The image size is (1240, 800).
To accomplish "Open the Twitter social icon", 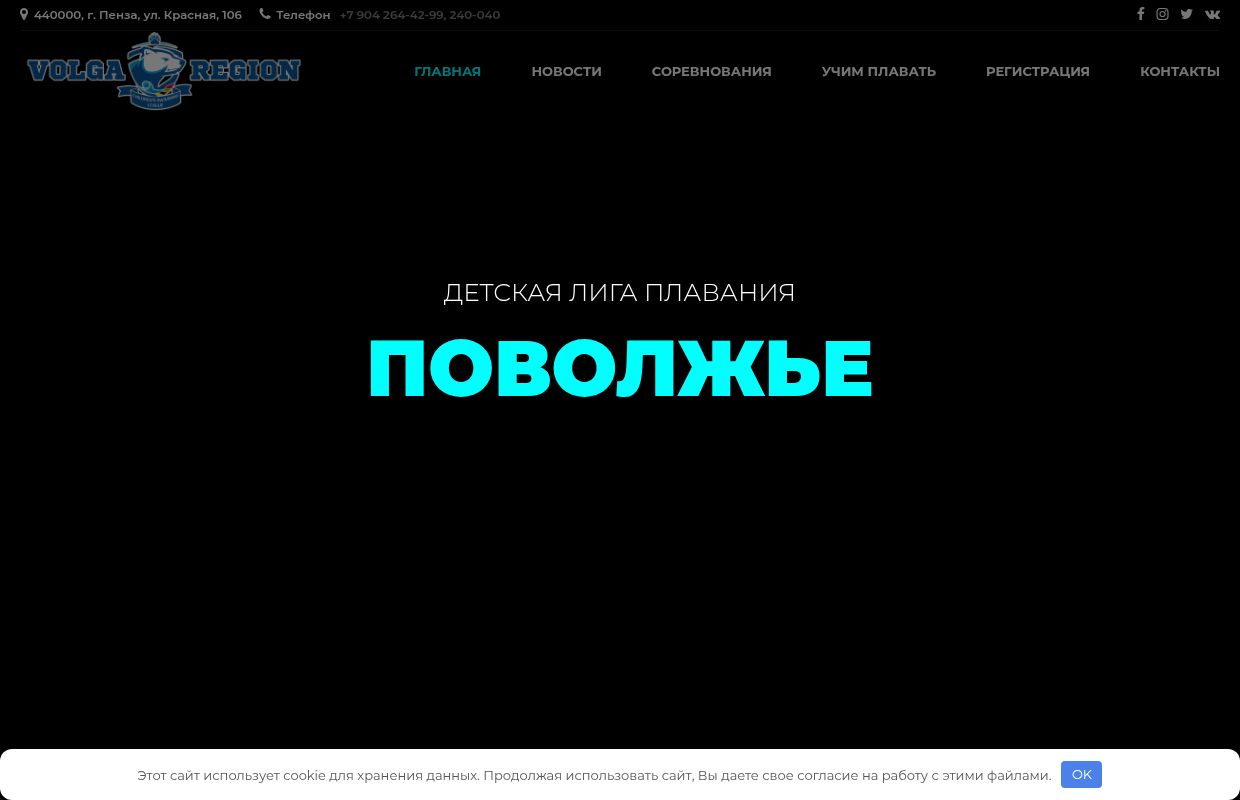I will pyautogui.click(x=1186, y=14).
